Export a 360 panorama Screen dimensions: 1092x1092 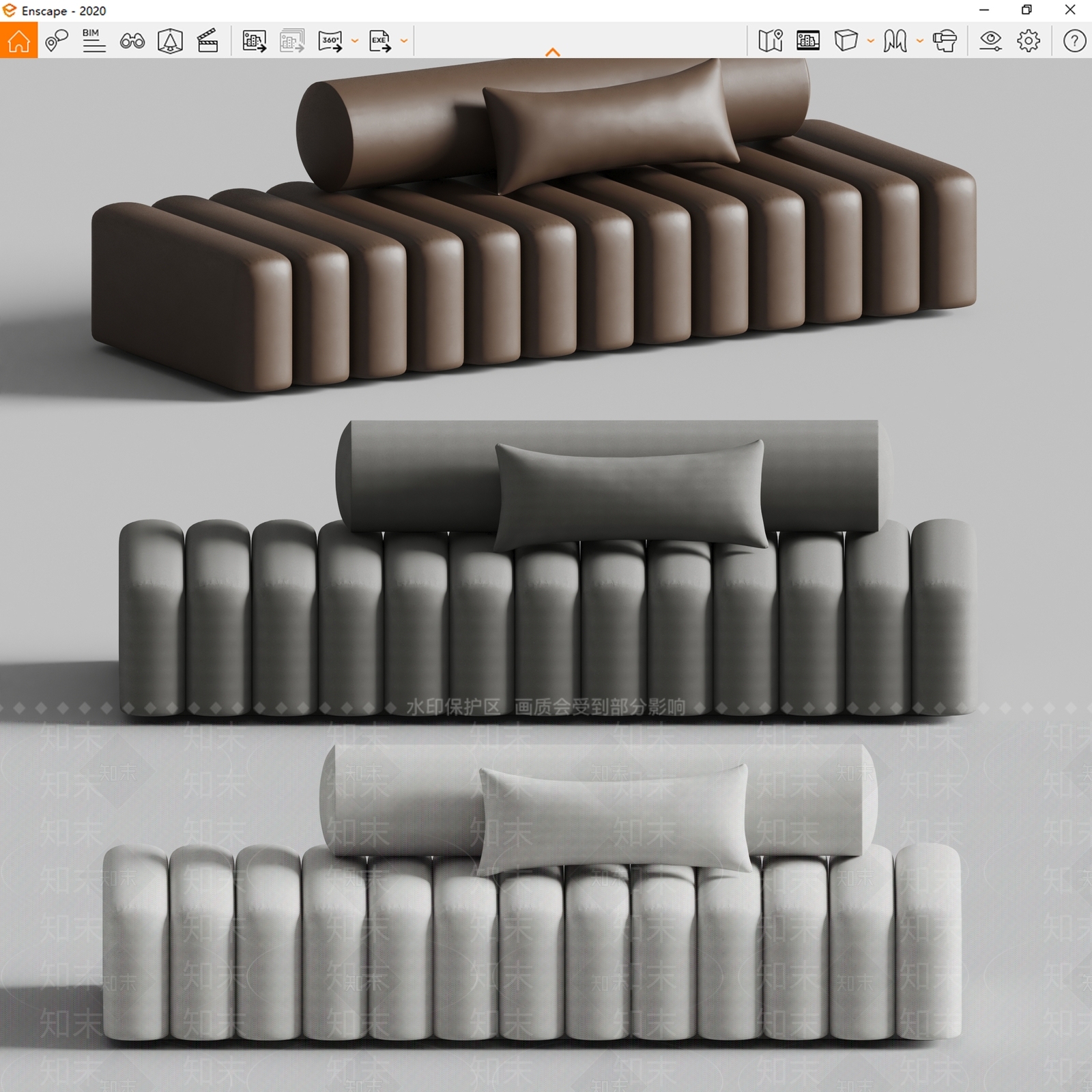pyautogui.click(x=330, y=41)
